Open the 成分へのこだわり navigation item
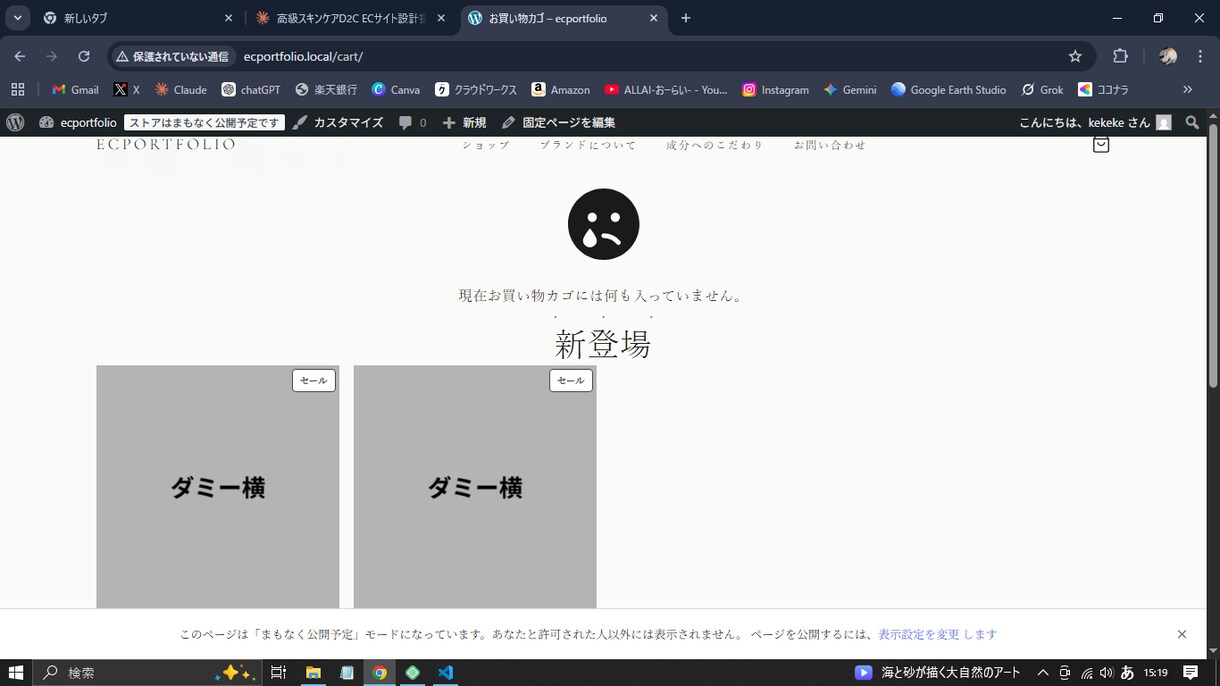Image resolution: width=1220 pixels, height=686 pixels. coord(715,145)
